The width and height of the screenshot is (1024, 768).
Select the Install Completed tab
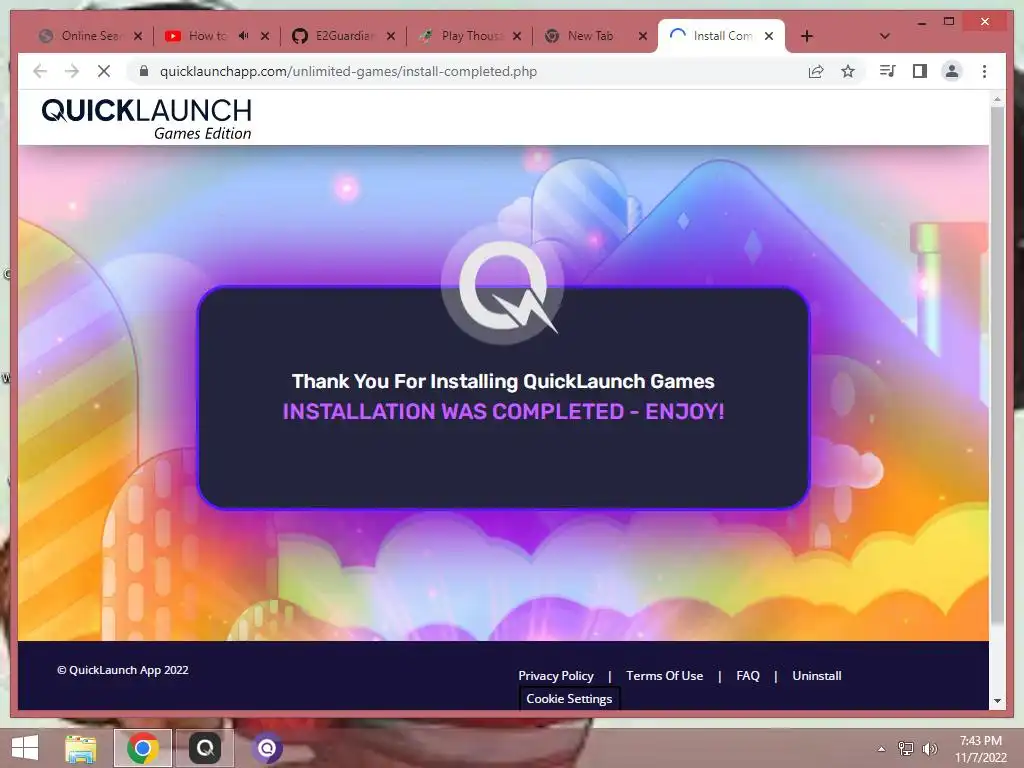(721, 36)
